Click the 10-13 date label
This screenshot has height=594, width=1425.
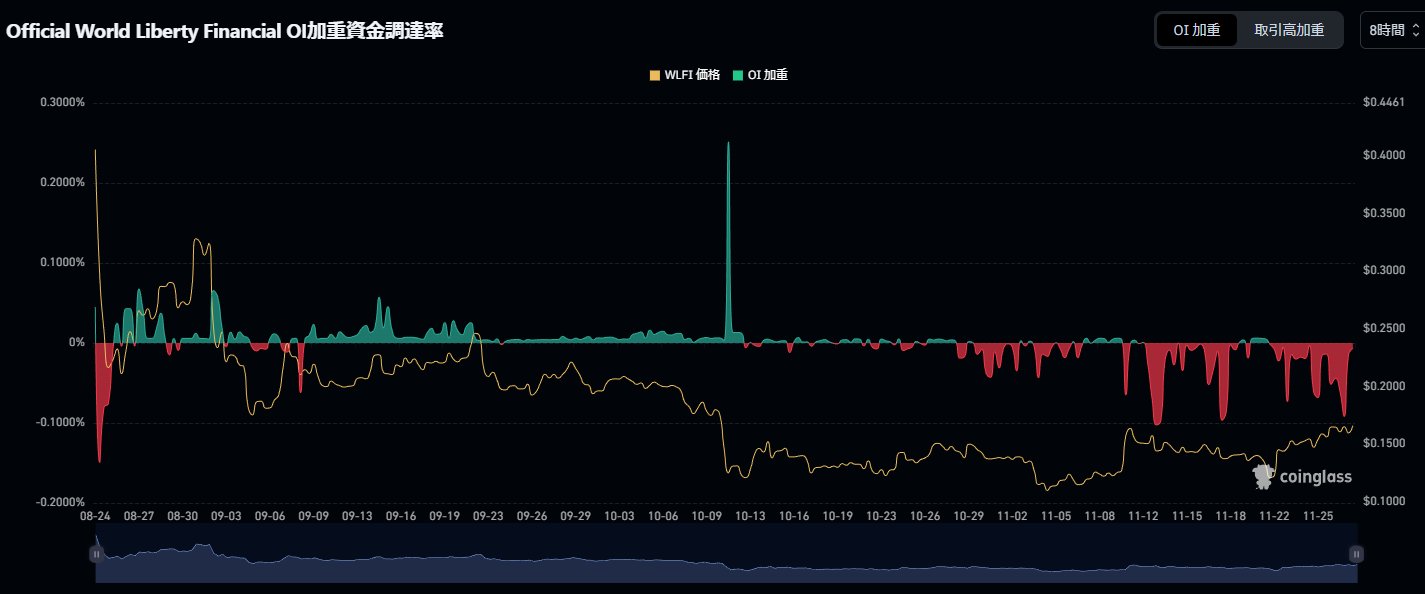click(x=750, y=517)
